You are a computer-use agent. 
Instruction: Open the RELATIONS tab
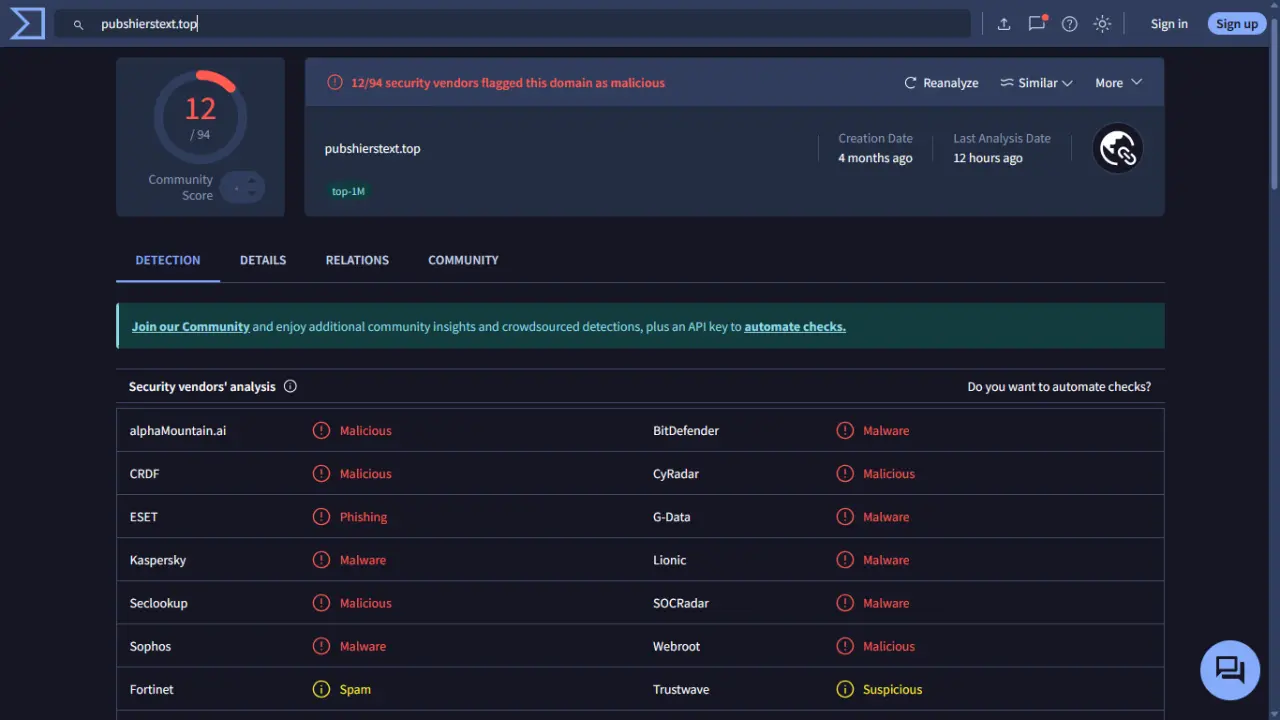pyautogui.click(x=357, y=260)
